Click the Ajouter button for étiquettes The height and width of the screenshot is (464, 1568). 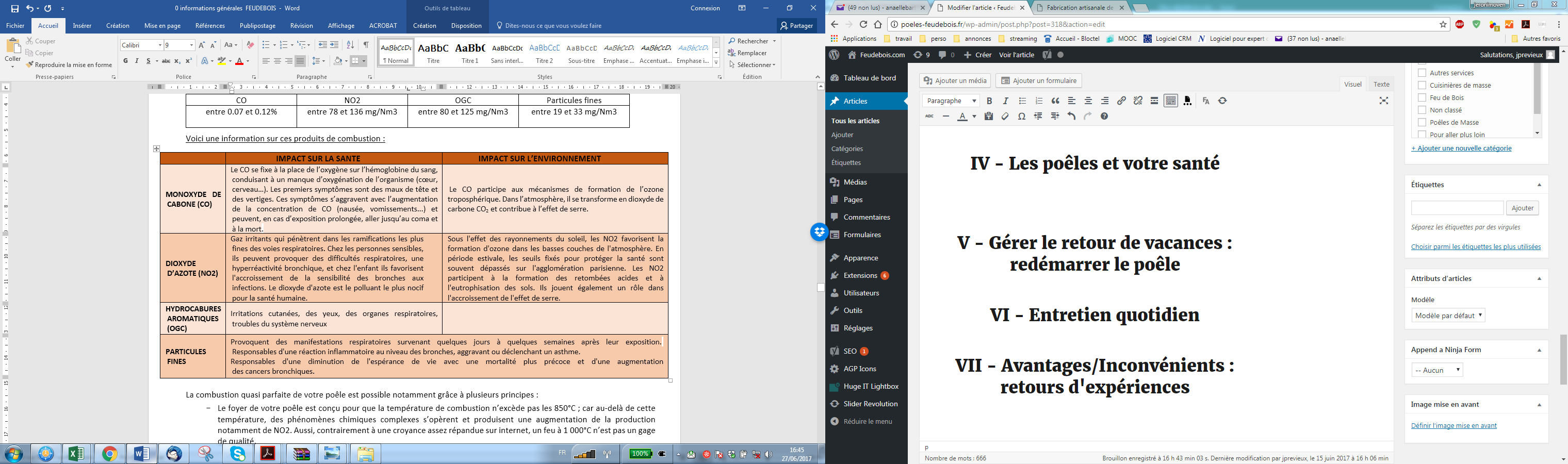click(1522, 208)
